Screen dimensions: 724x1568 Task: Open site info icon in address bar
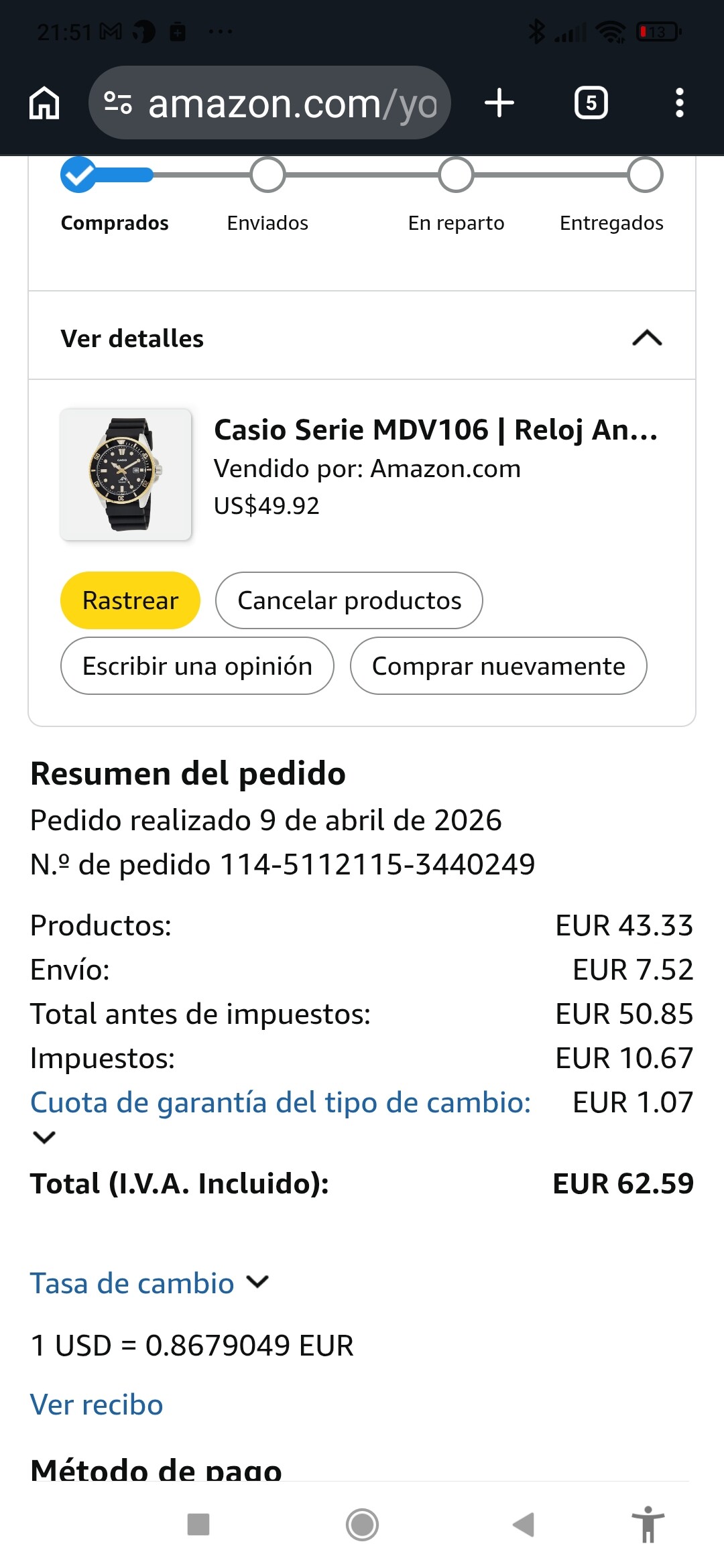point(118,103)
